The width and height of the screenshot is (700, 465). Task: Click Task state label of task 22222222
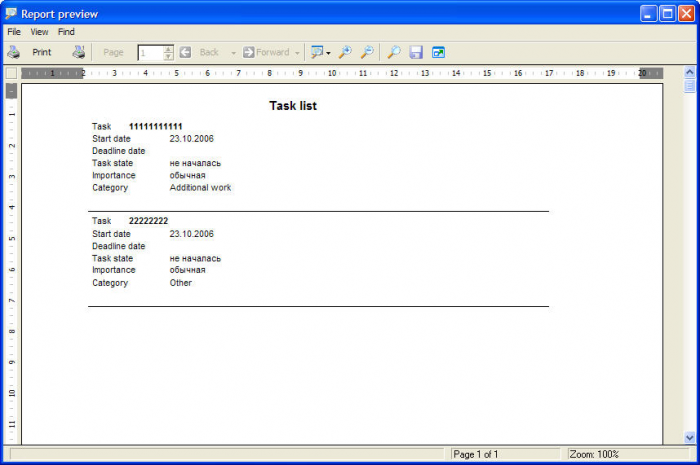pos(112,258)
